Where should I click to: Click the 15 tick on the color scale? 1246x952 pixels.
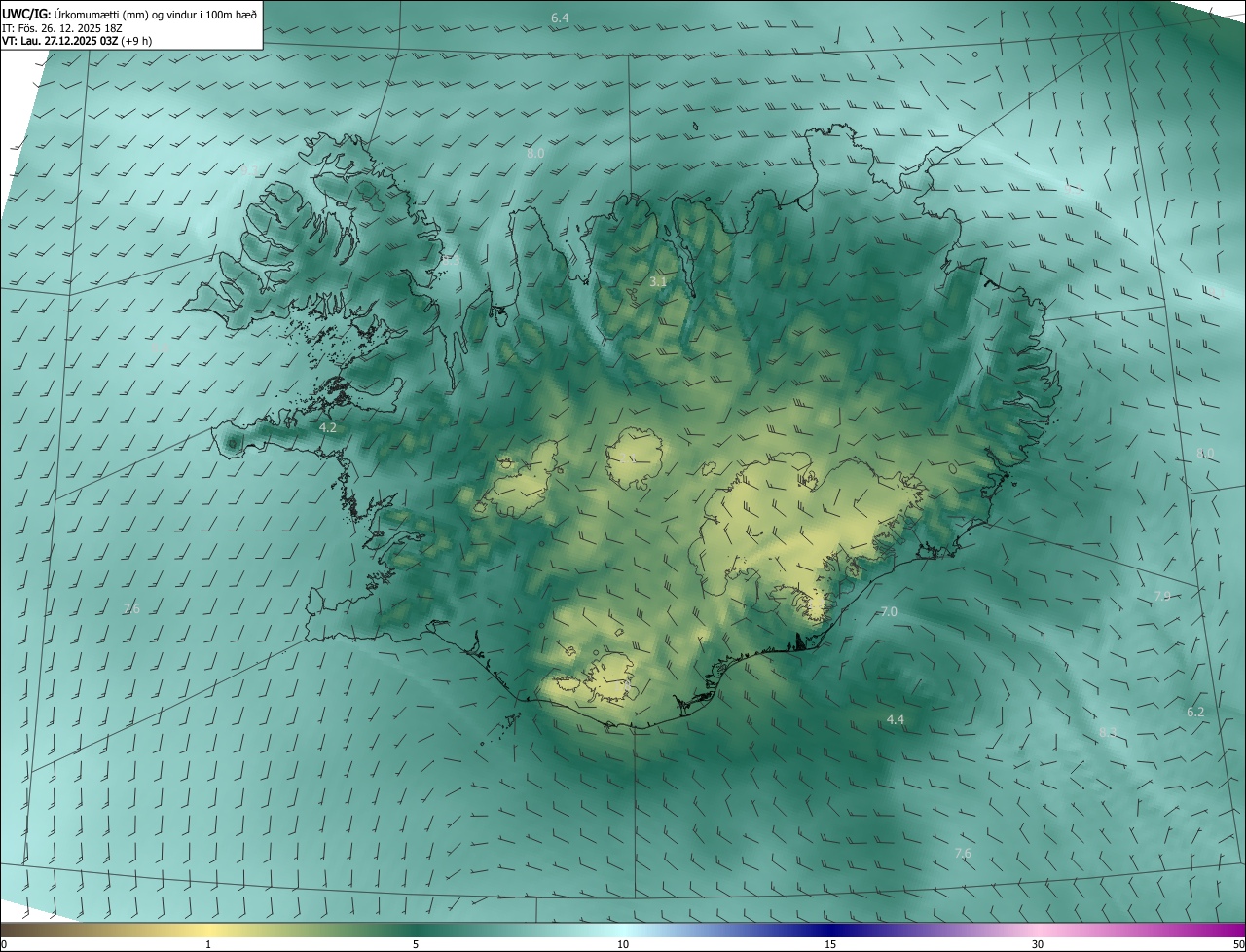830,944
